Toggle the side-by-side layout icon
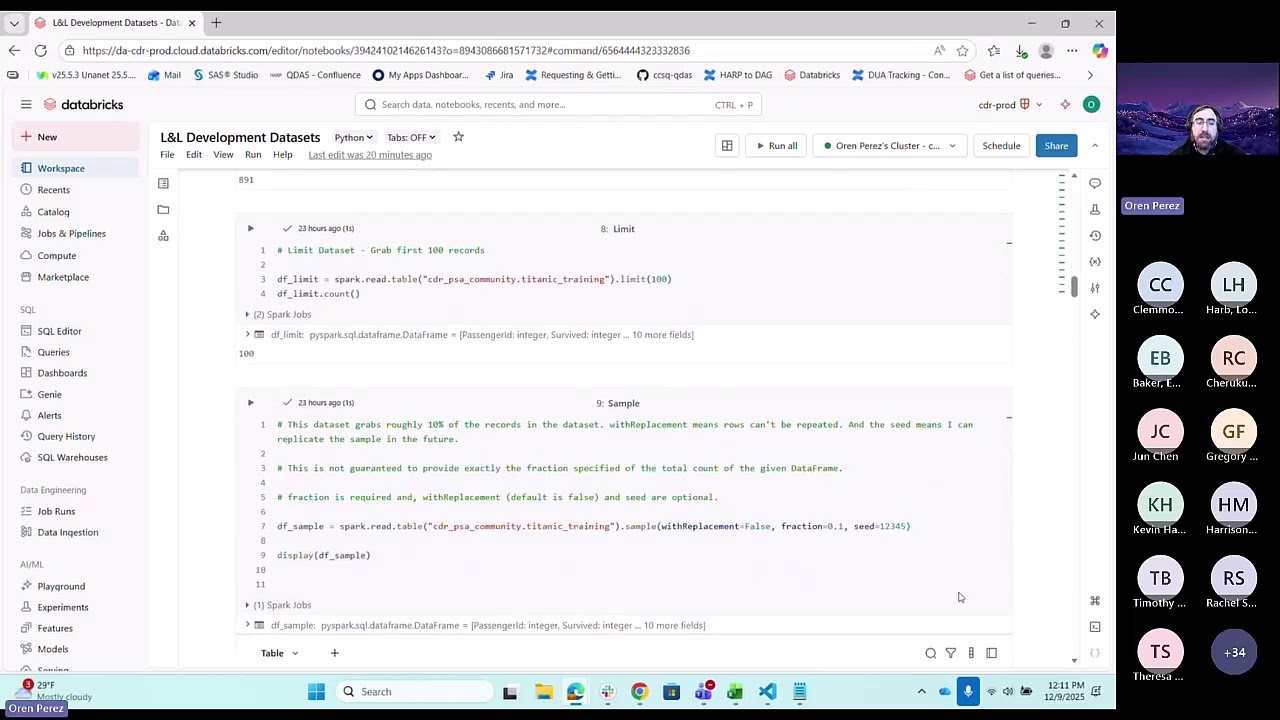This screenshot has width=1280, height=720. (727, 146)
